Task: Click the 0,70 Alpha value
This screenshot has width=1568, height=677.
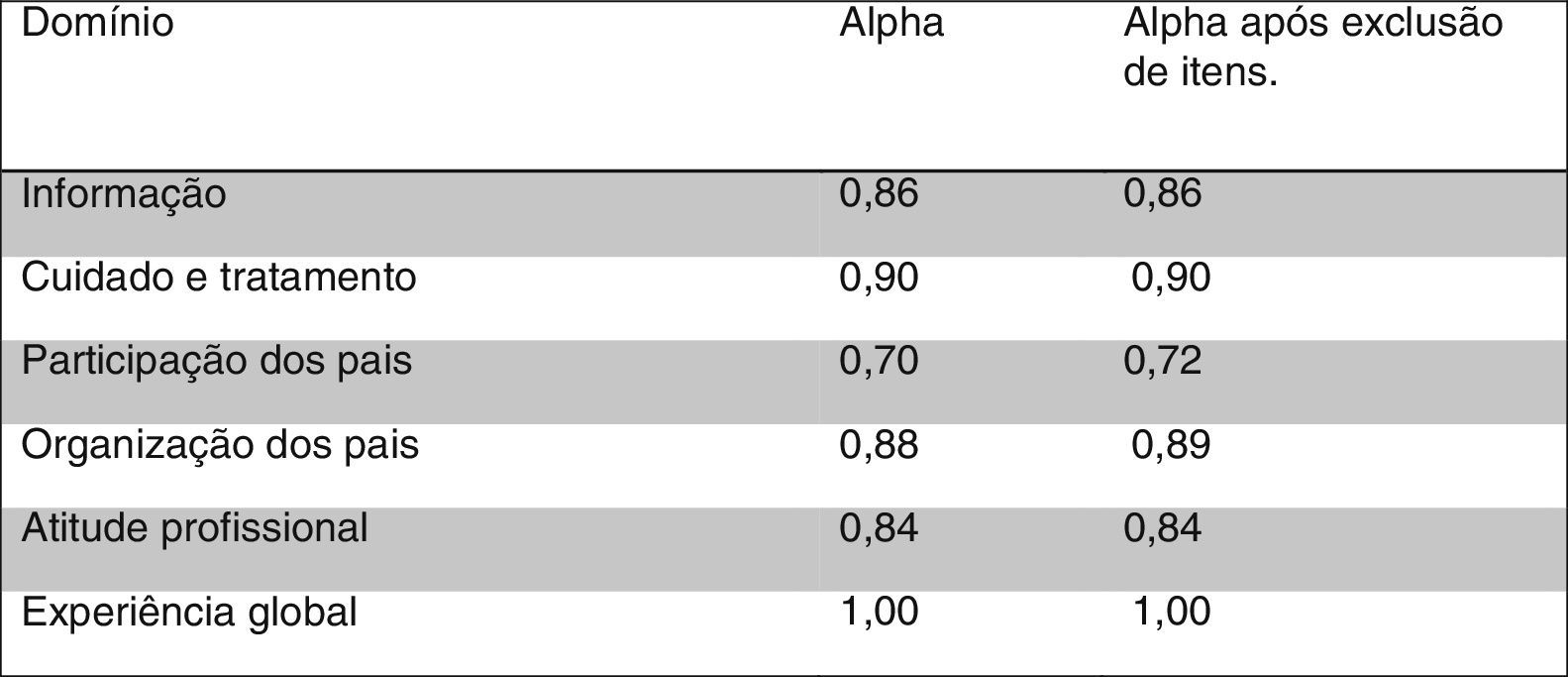Action: click(x=879, y=361)
